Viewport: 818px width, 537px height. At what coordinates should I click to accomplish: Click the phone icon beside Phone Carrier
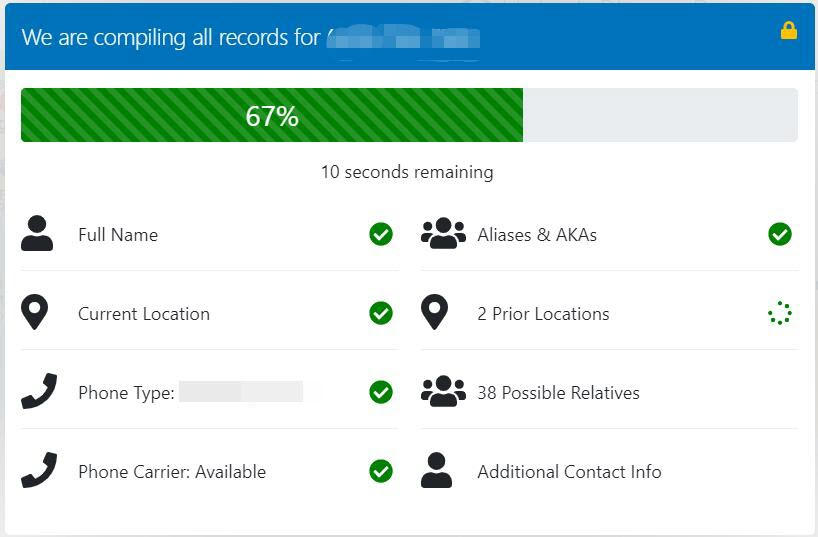pos(39,470)
